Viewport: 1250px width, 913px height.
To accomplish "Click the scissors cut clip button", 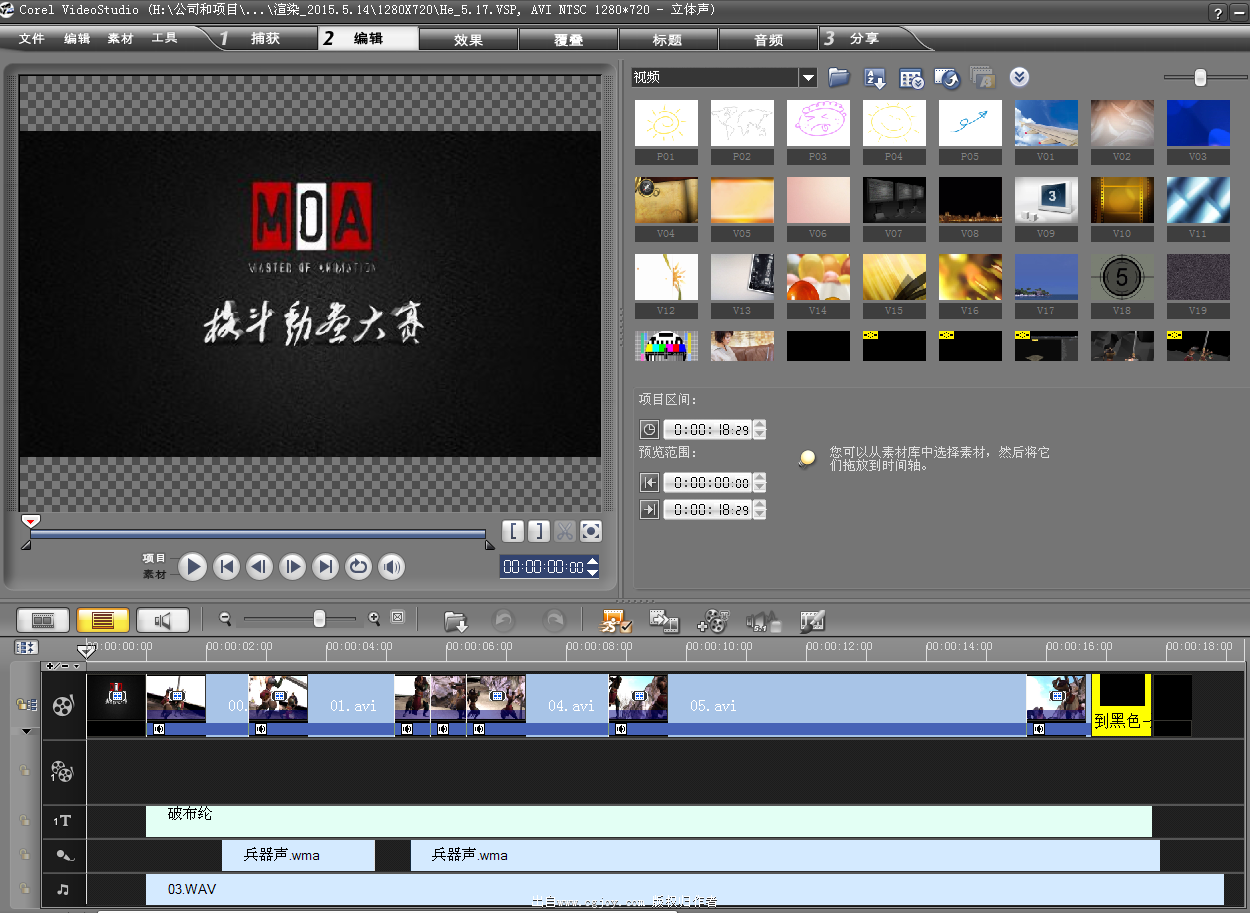I will [x=564, y=531].
